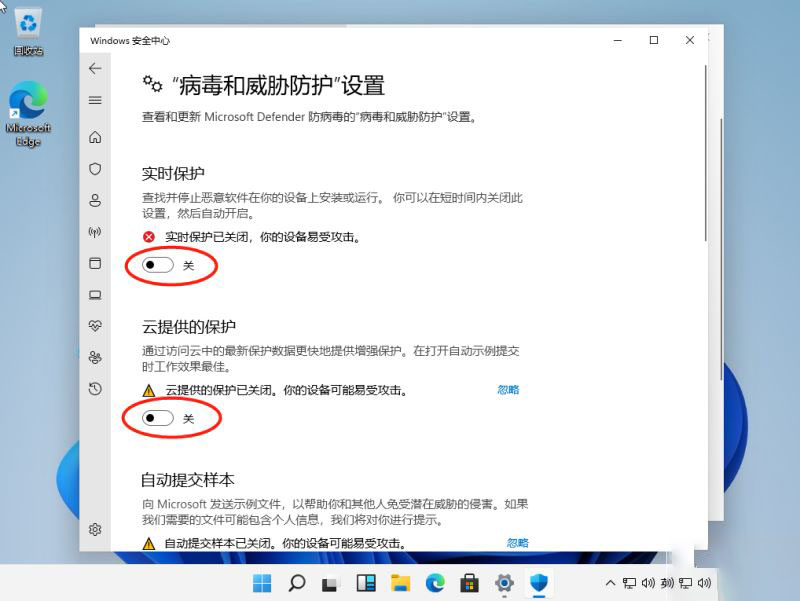The width and height of the screenshot is (800, 601).
Task: Click the Security Center window scrollbar
Action: pos(706,153)
